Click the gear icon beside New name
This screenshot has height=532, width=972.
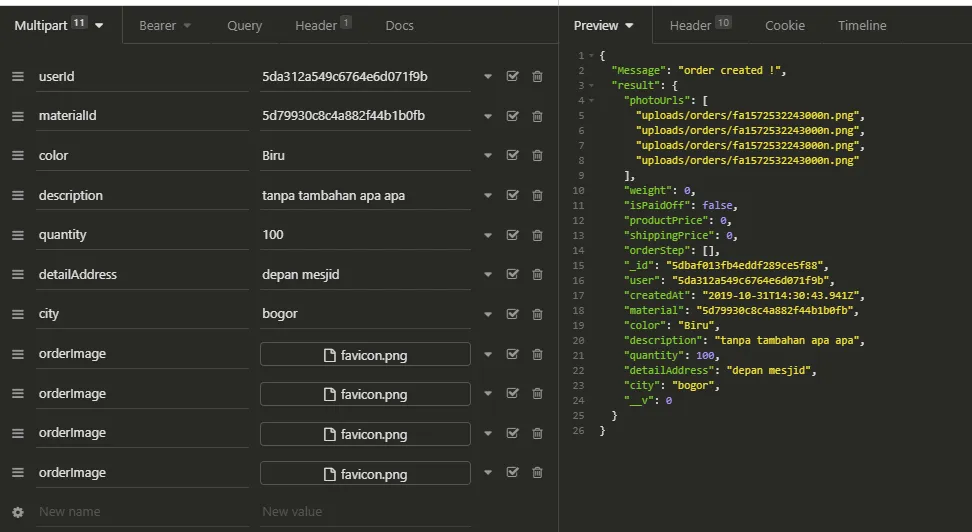[x=18, y=512]
